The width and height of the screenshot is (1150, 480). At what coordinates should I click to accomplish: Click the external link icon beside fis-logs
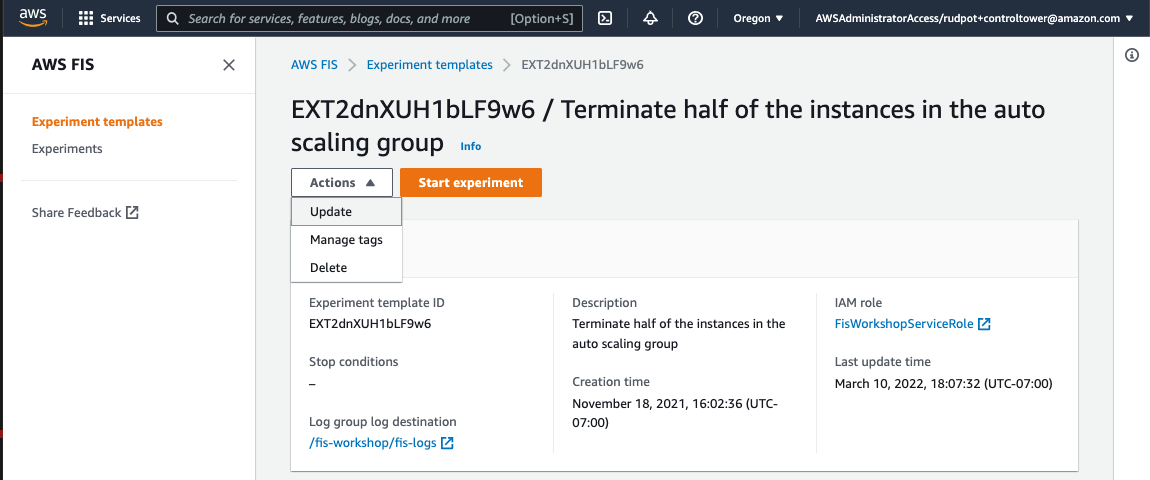[447, 443]
